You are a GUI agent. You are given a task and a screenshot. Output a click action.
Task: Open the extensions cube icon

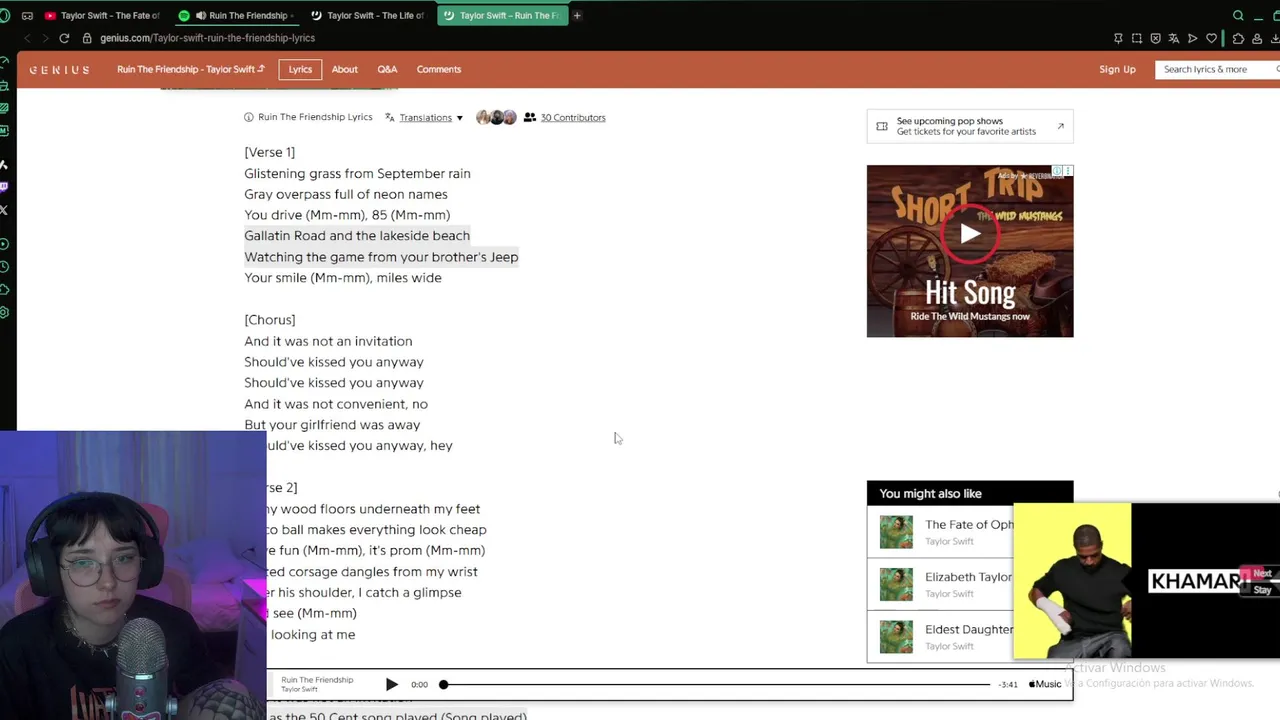pyautogui.click(x=1238, y=38)
